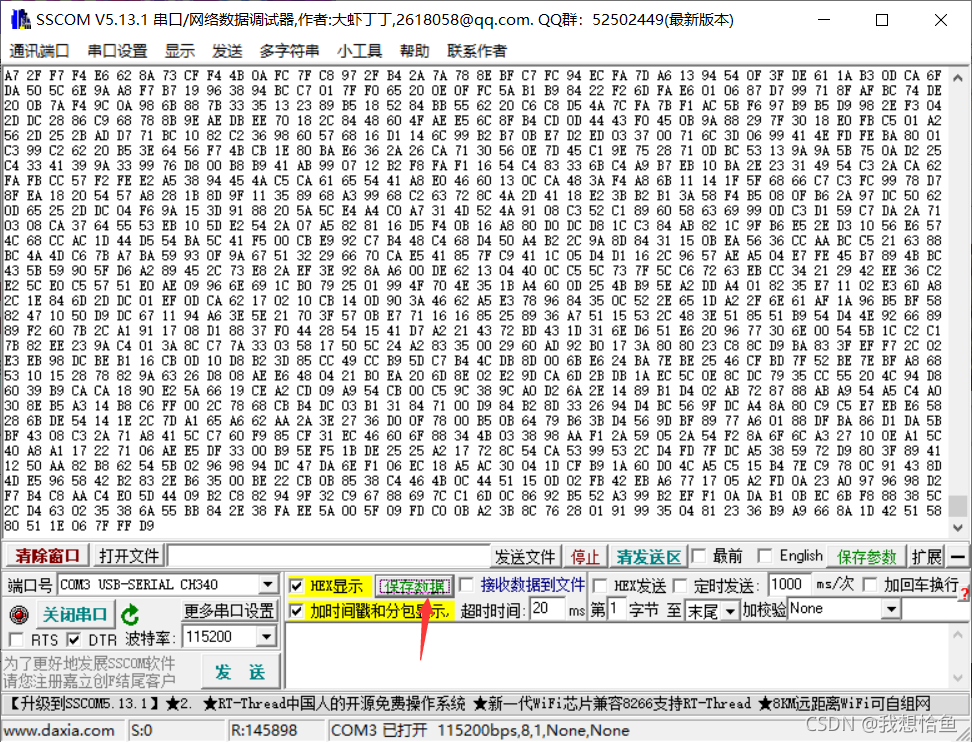Viewport: 972px width, 742px height.
Task: Open the 小工具 menu
Action: (360, 51)
